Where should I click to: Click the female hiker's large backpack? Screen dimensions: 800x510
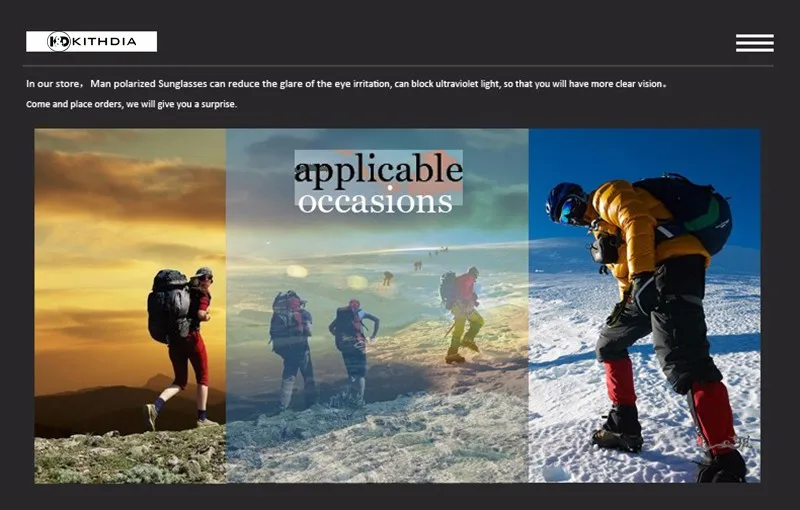click(x=168, y=306)
